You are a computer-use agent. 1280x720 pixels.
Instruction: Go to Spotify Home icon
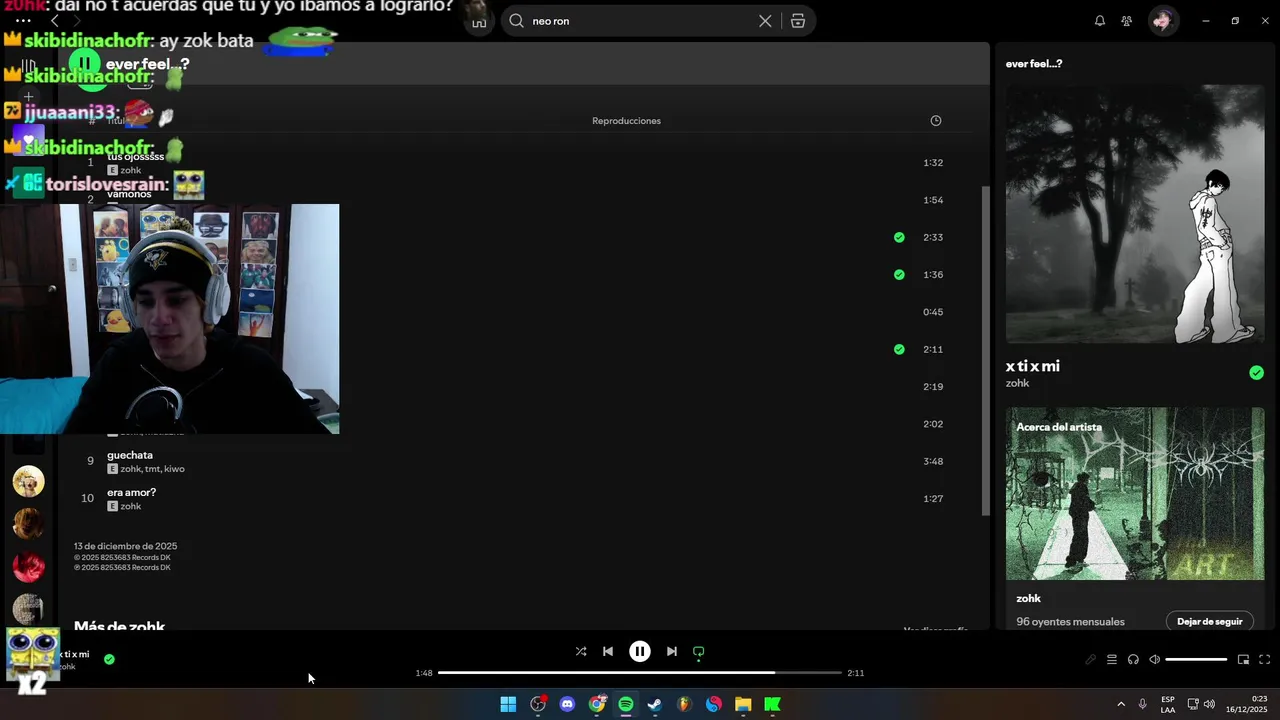click(479, 21)
